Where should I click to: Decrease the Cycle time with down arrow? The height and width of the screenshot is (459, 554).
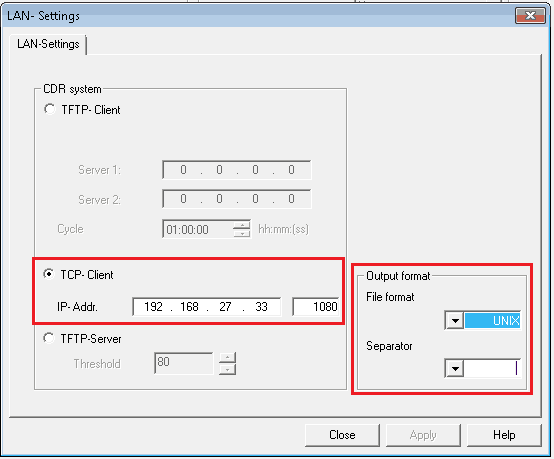242,234
